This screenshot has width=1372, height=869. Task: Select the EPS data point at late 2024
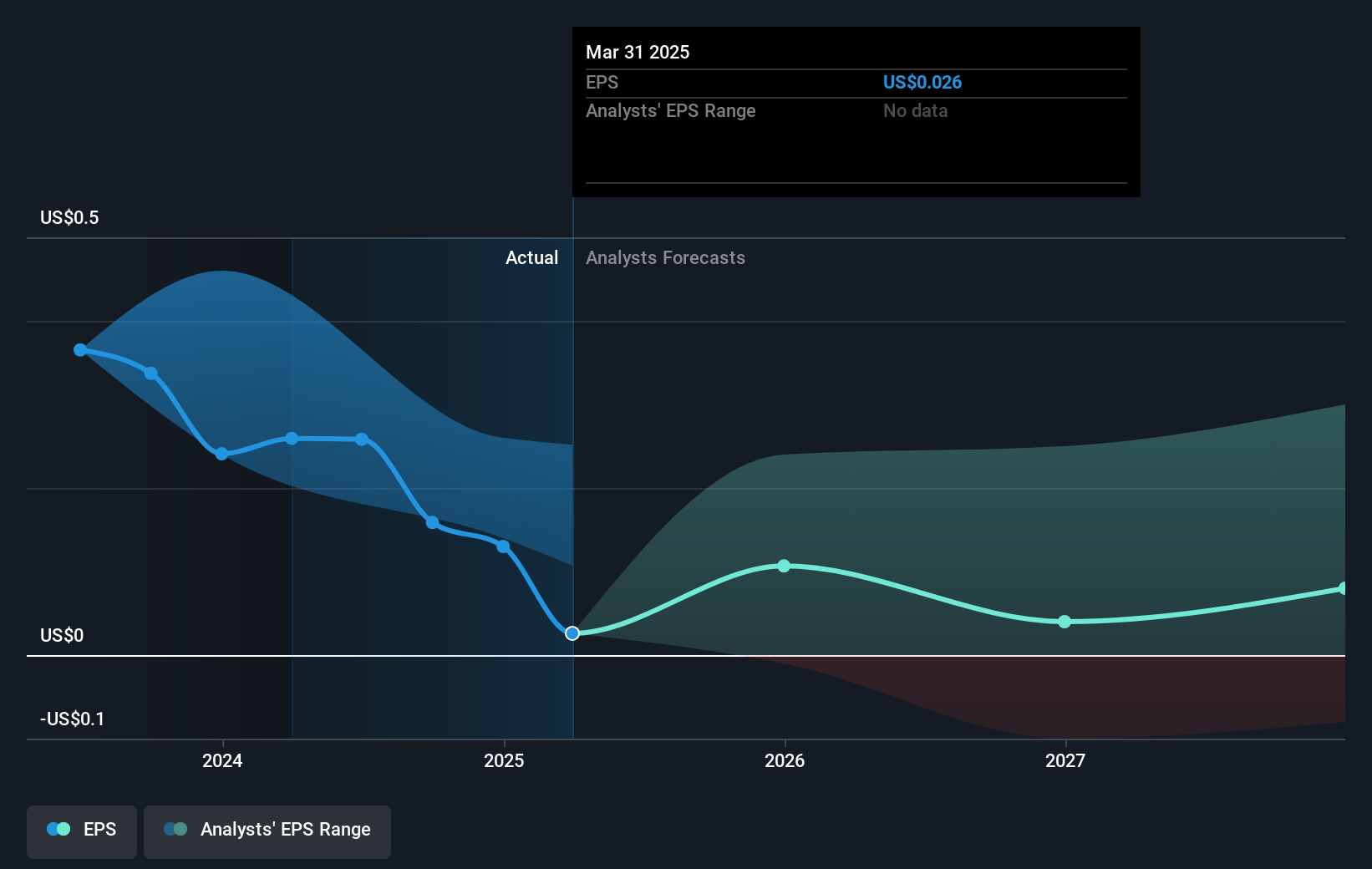(432, 523)
